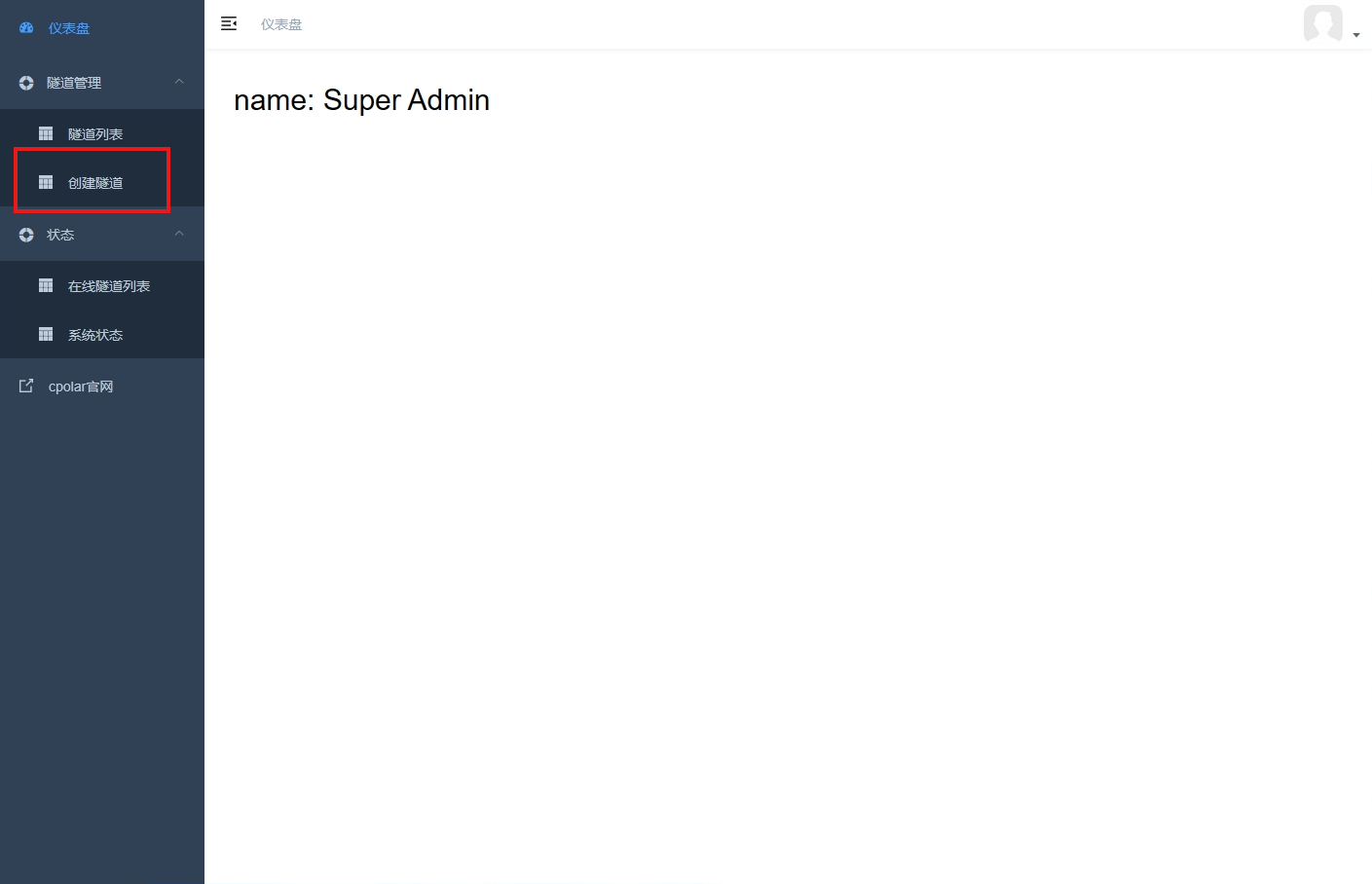Screen dimensions: 1372x884
Task: Select the 创建隧道 menu item
Action: pyautogui.click(x=95, y=183)
